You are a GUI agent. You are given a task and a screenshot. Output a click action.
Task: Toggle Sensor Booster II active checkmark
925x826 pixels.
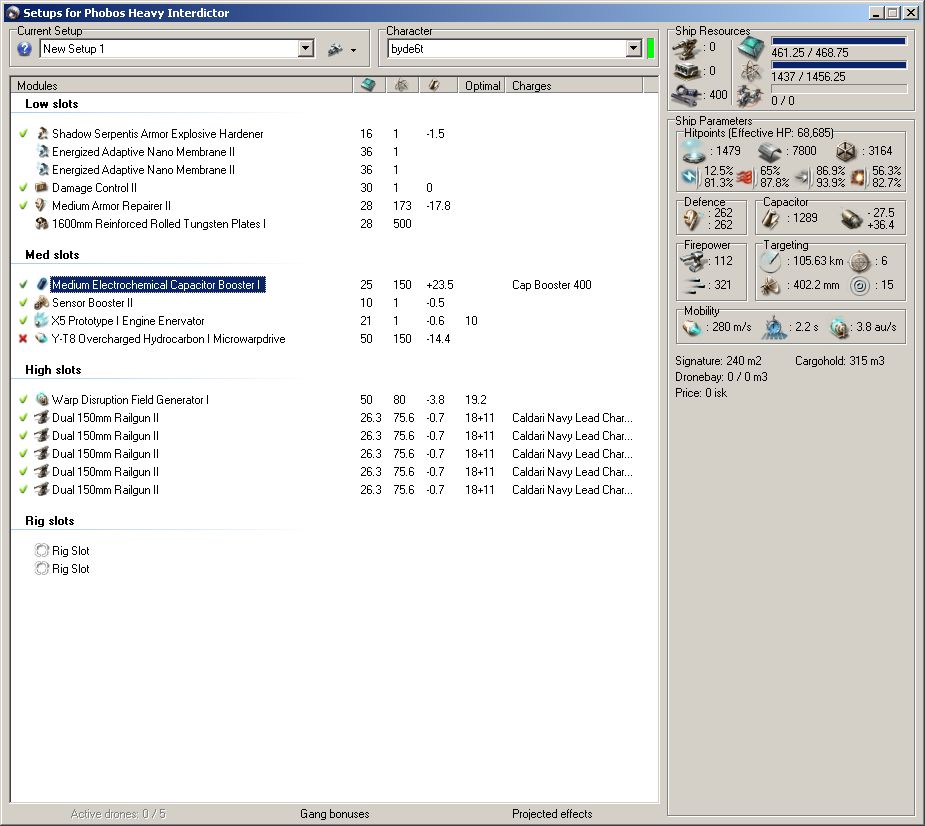click(x=23, y=303)
